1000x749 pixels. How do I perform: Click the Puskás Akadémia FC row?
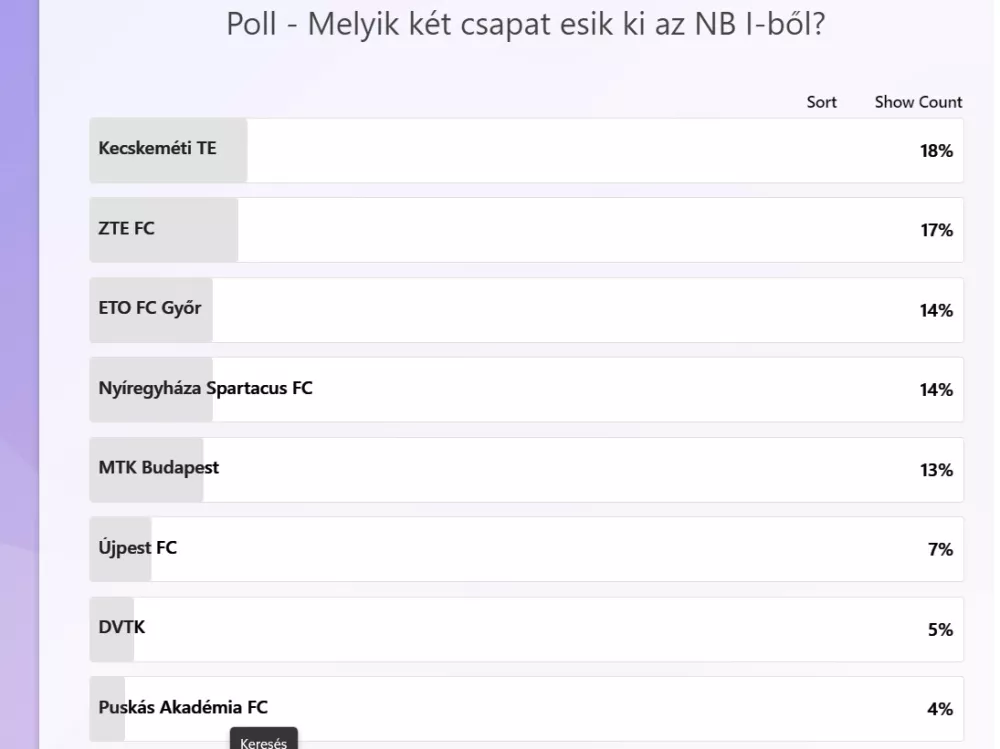point(526,709)
